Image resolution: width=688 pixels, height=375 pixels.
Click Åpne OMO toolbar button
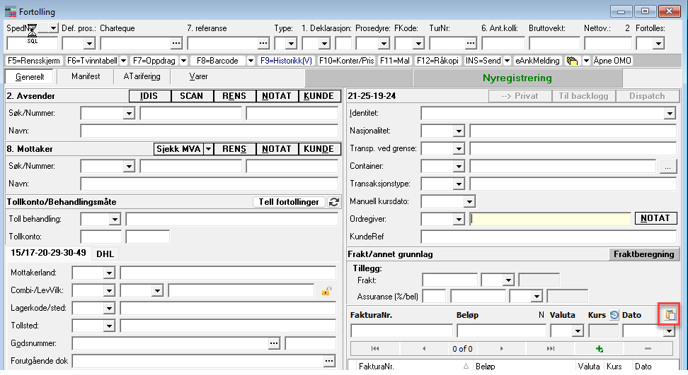613,61
